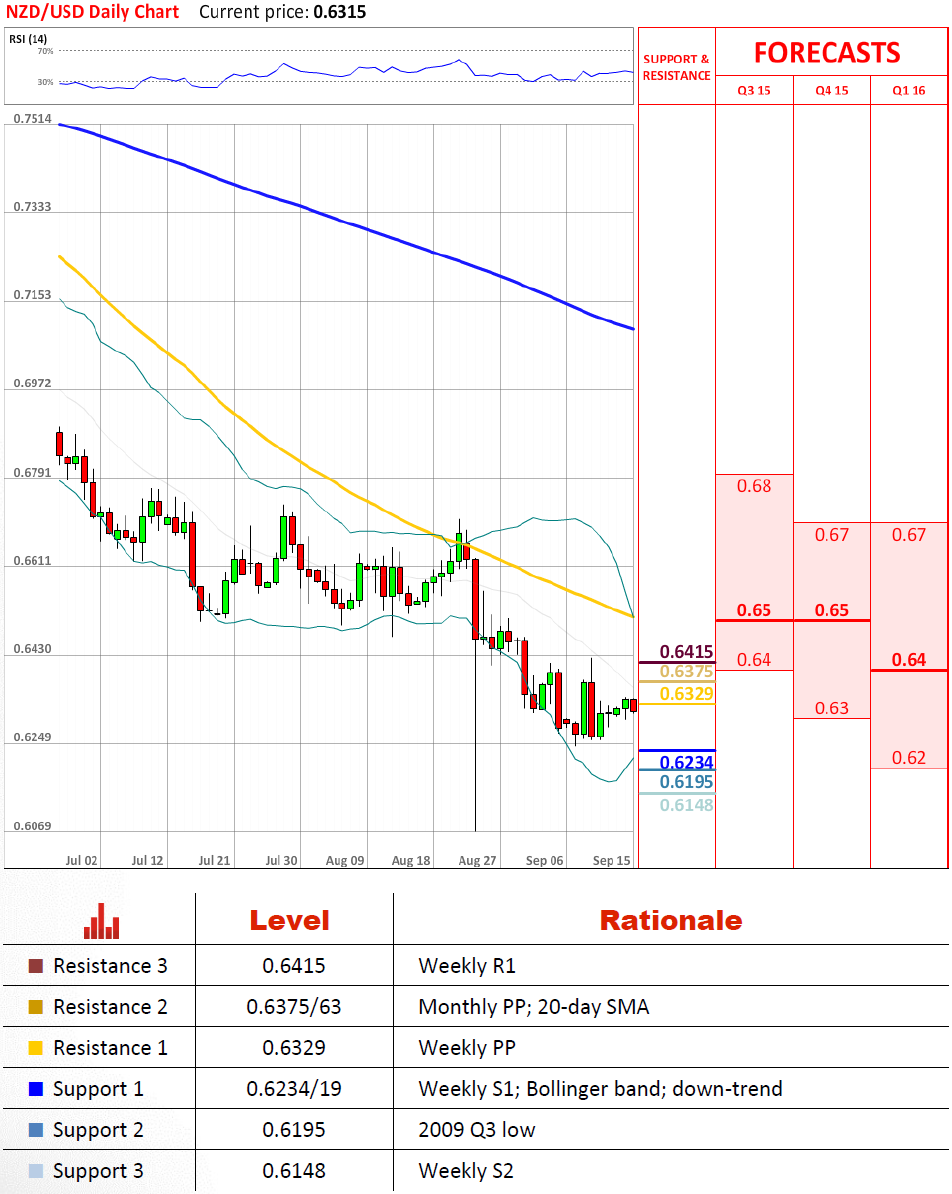Click the 0.6234 support level label
Viewport: 952px width, 1194px height.
[x=686, y=762]
